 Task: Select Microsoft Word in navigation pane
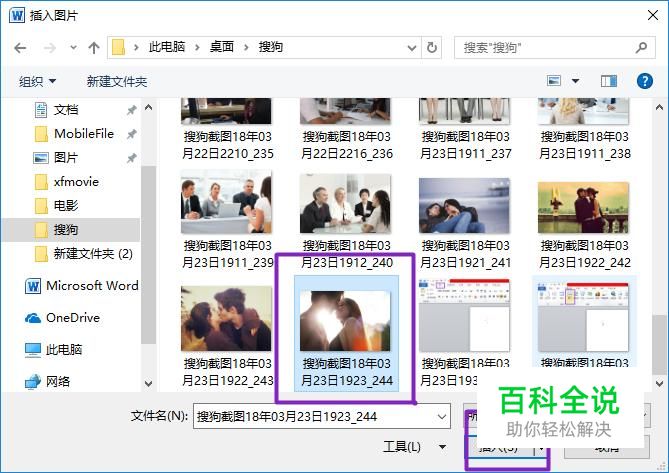pos(81,285)
